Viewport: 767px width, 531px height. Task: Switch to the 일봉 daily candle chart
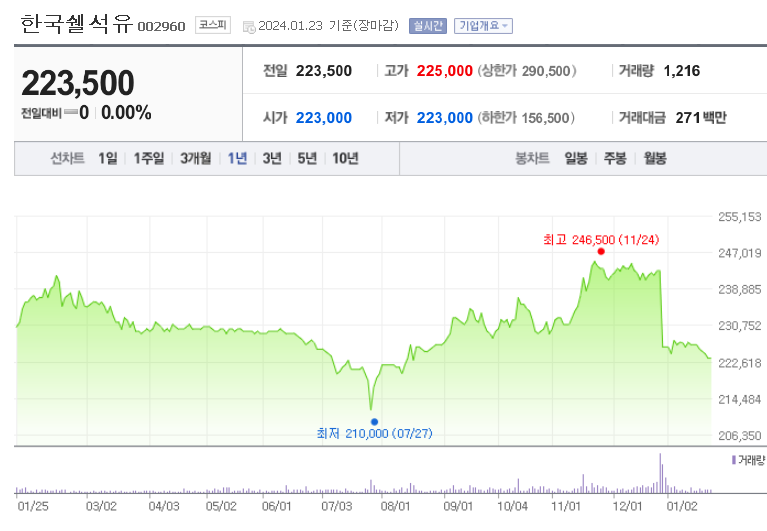[576, 158]
